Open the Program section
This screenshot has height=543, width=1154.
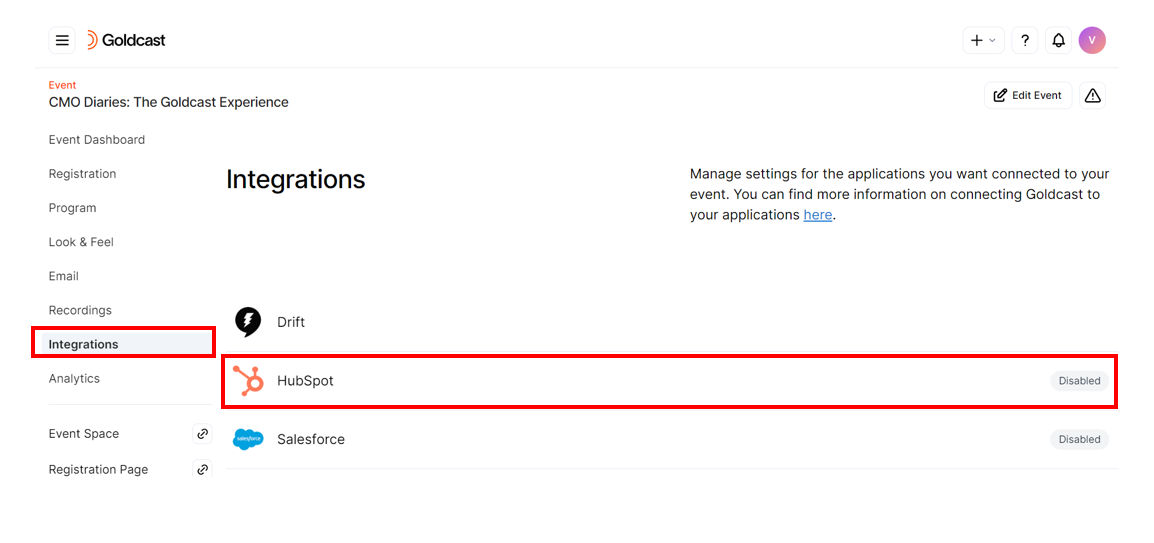click(x=72, y=208)
